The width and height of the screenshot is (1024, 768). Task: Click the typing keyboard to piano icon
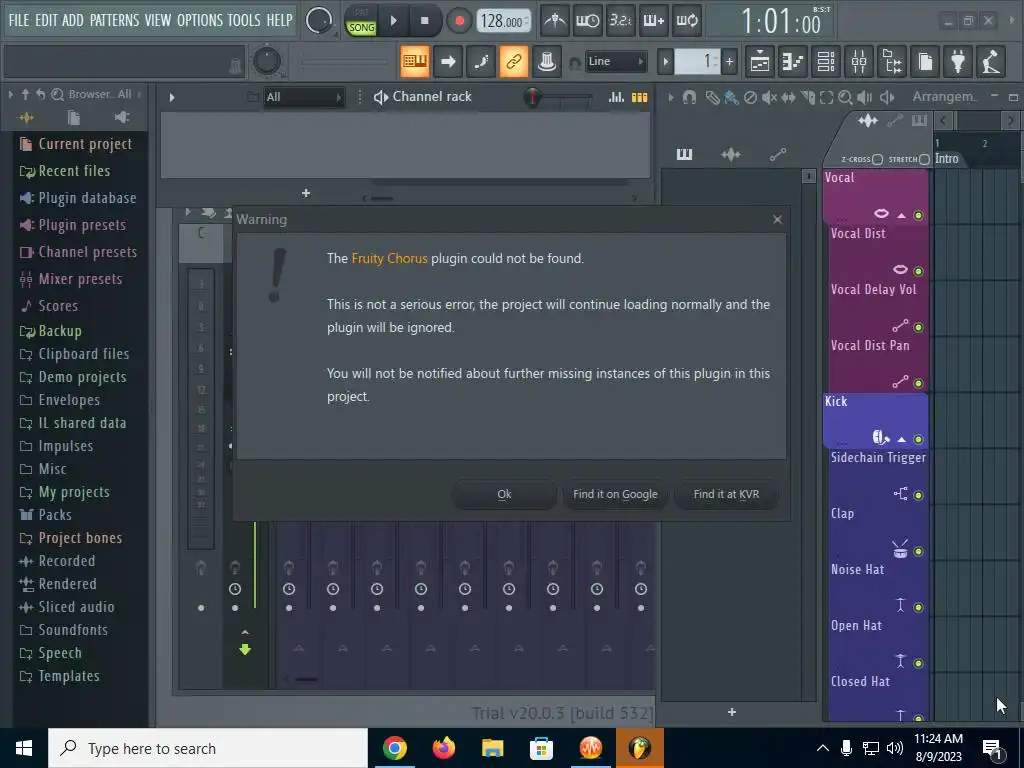[x=415, y=61]
